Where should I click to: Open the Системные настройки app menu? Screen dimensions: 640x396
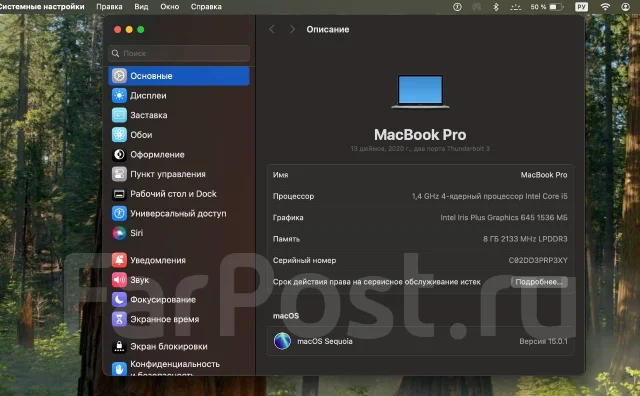(x=42, y=7)
